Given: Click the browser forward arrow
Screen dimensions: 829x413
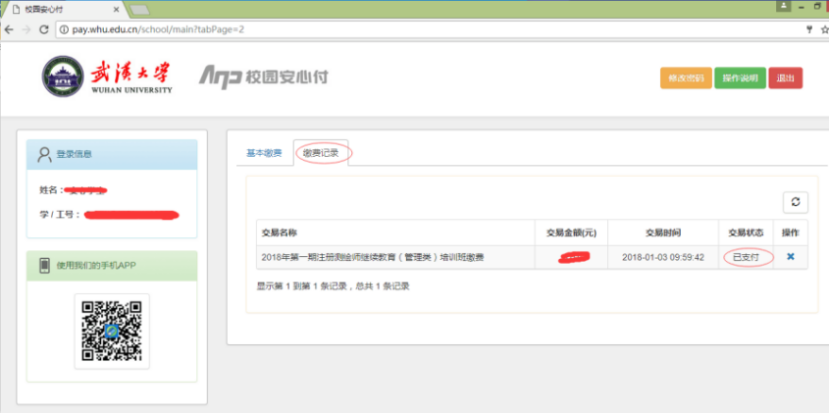Looking at the screenshot, I should pos(26,29).
